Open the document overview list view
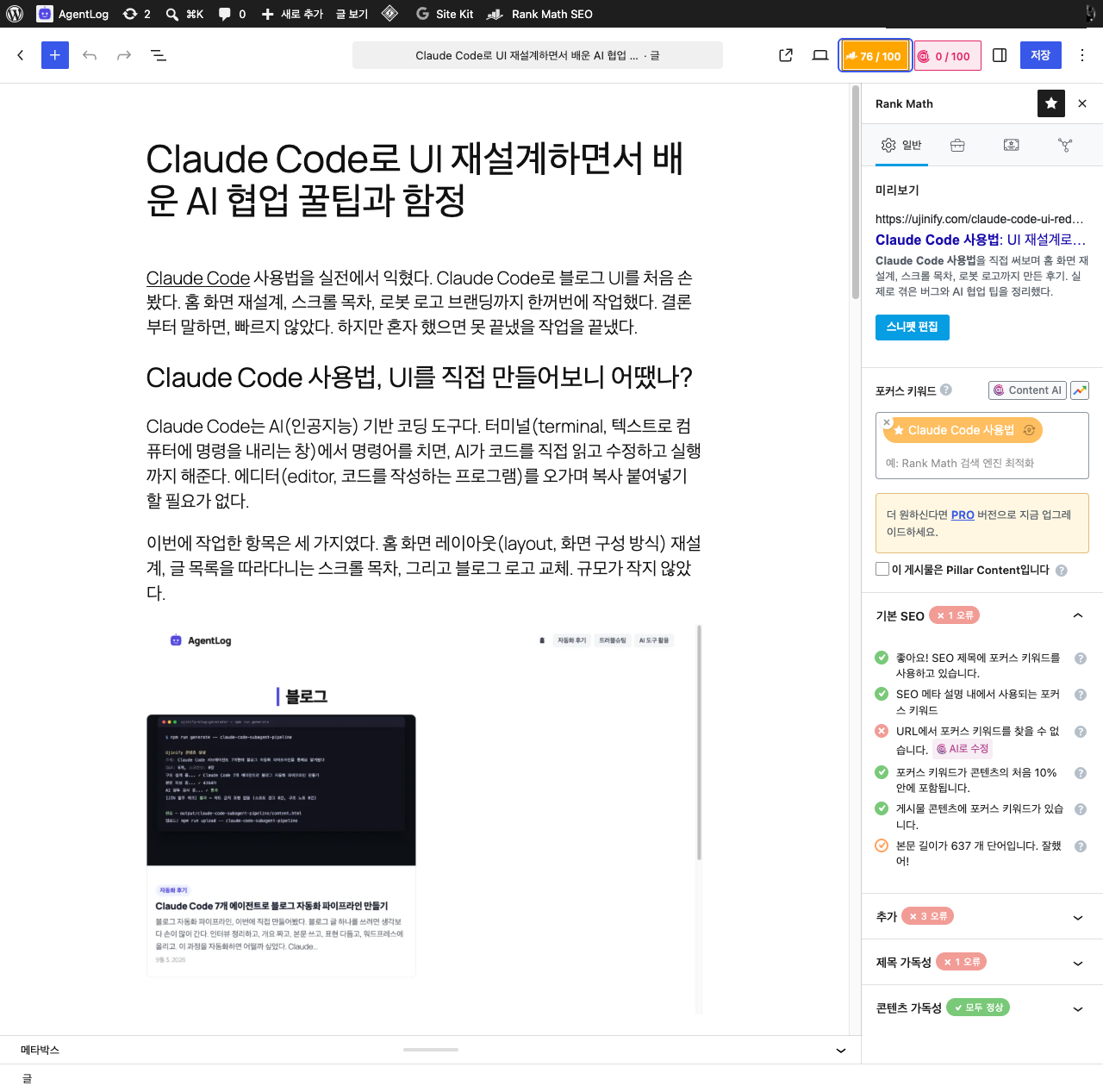Image resolution: width=1103 pixels, height=1092 pixels. tap(159, 55)
